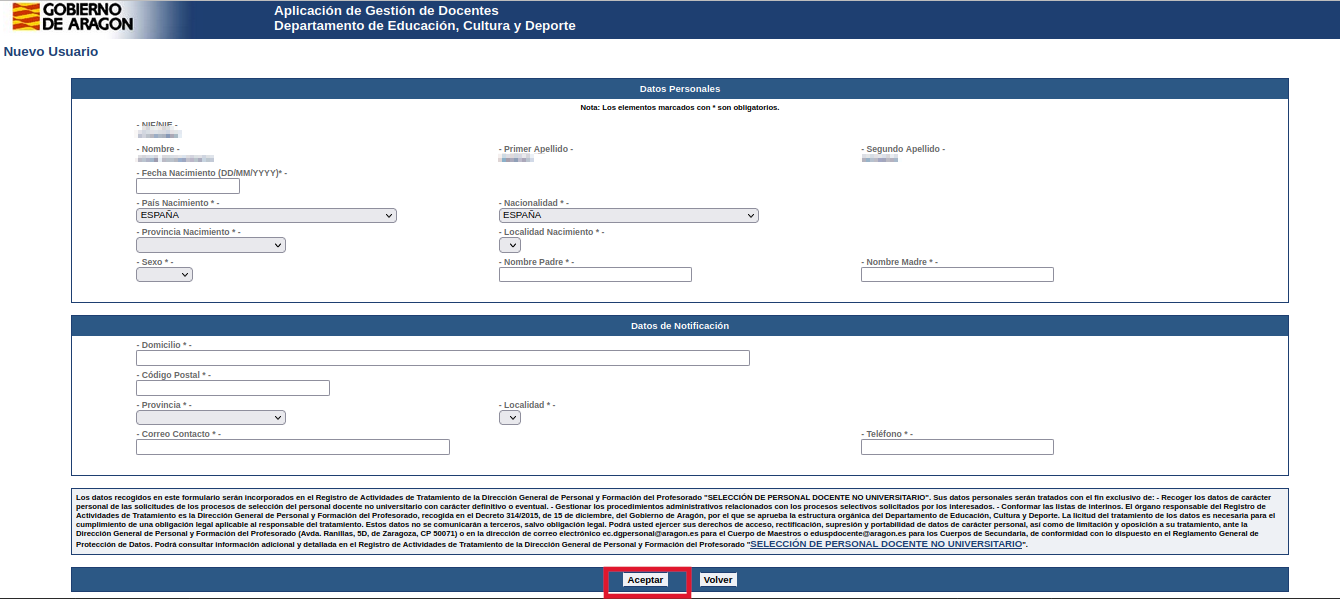Expand the notification Localidad dropdown
Viewport: 1340px width, 599px height.
pos(510,418)
